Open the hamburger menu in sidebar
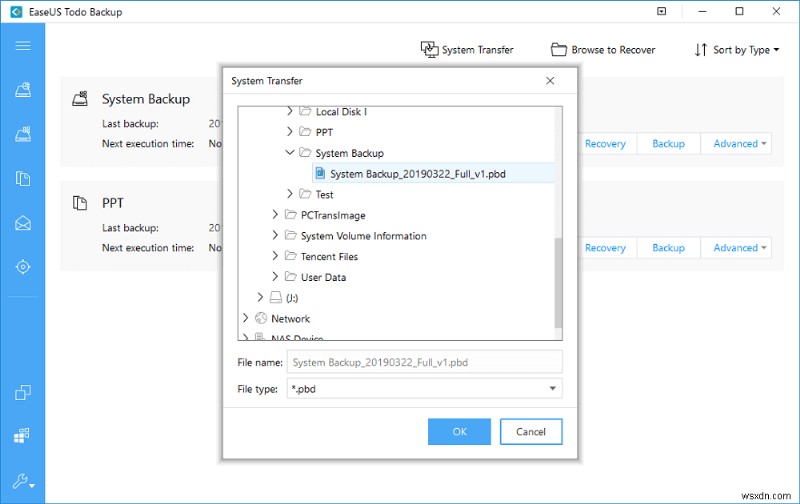 [22, 46]
